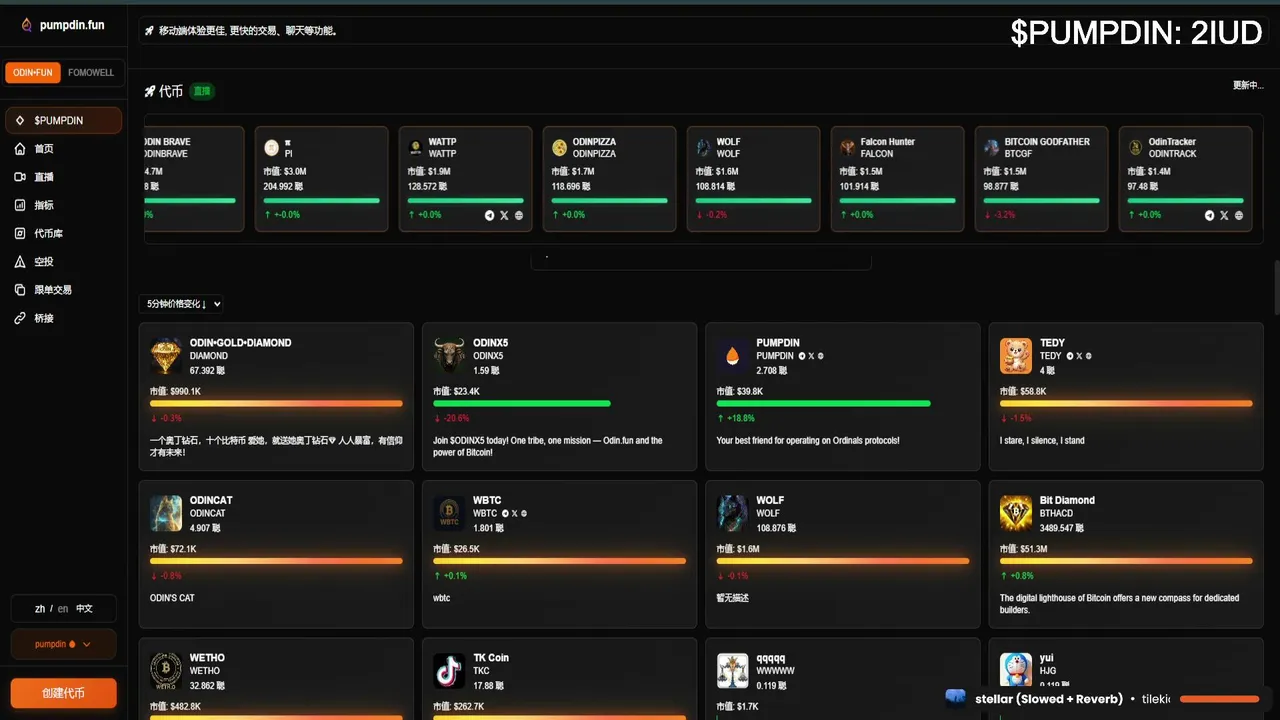Click the qqqqq scales token image
Screen dimensions: 1280x720
click(x=732, y=671)
